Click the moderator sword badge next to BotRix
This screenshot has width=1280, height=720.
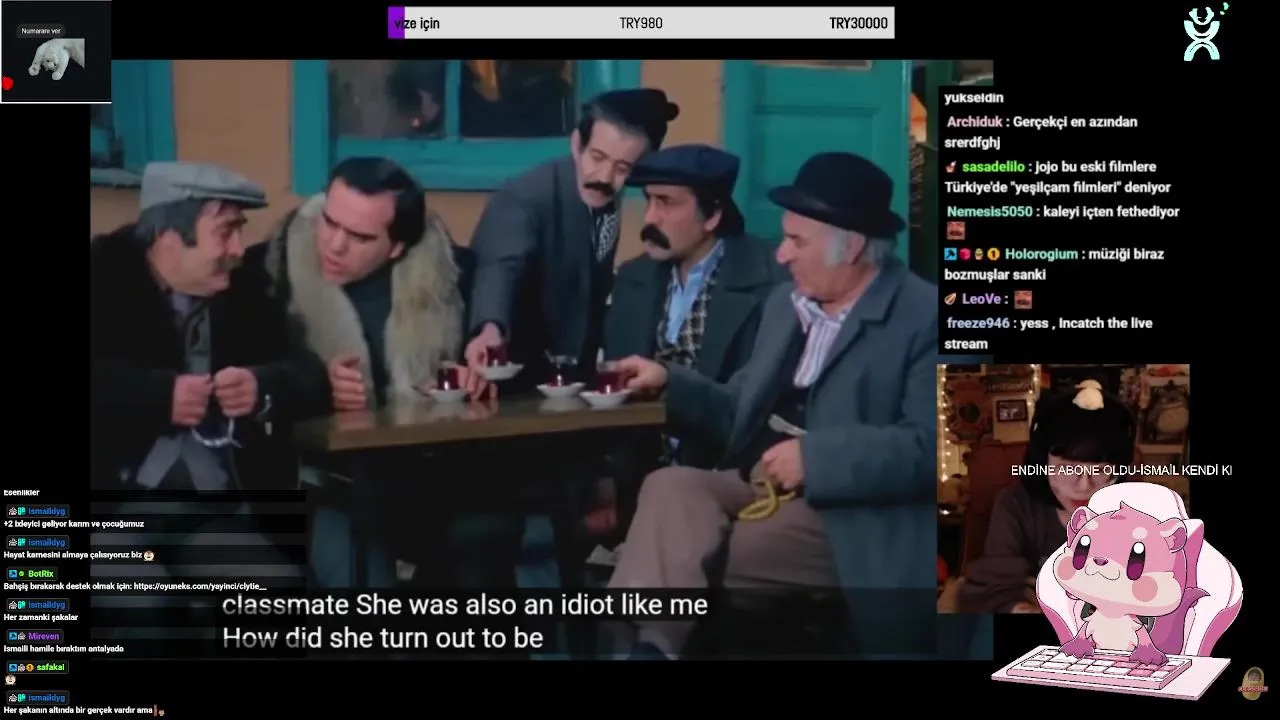(12, 574)
